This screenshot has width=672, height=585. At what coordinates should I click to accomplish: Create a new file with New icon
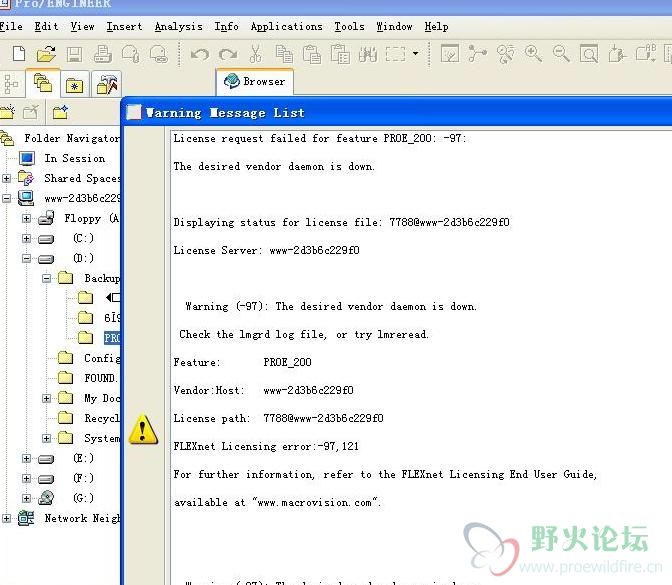[19, 54]
